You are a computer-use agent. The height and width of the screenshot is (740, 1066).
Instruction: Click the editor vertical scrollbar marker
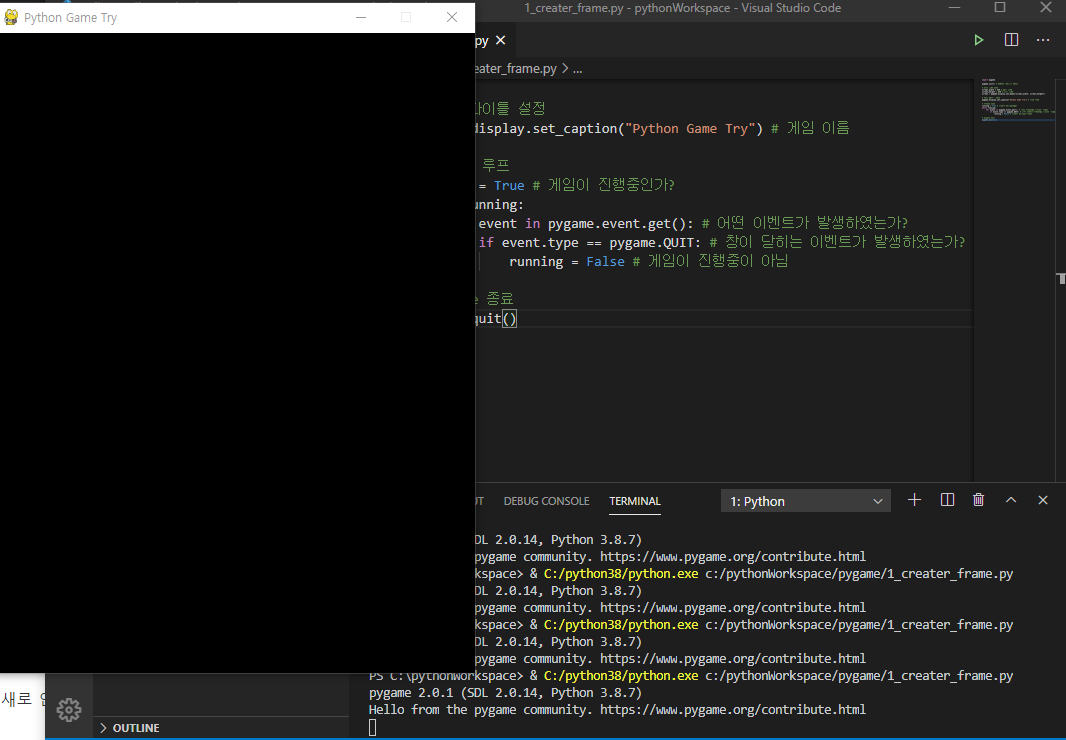1061,278
